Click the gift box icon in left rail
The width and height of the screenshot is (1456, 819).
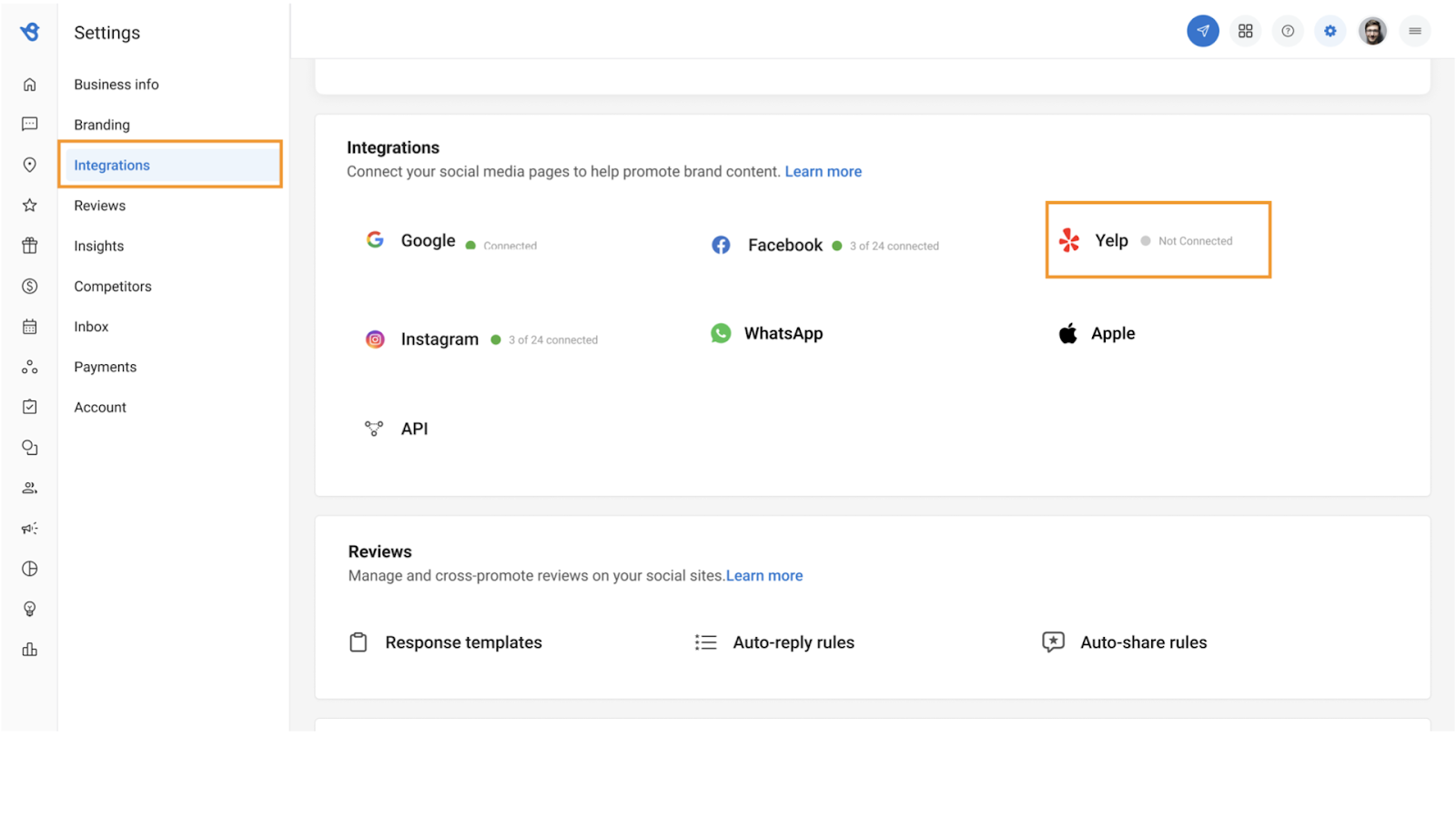(x=30, y=246)
